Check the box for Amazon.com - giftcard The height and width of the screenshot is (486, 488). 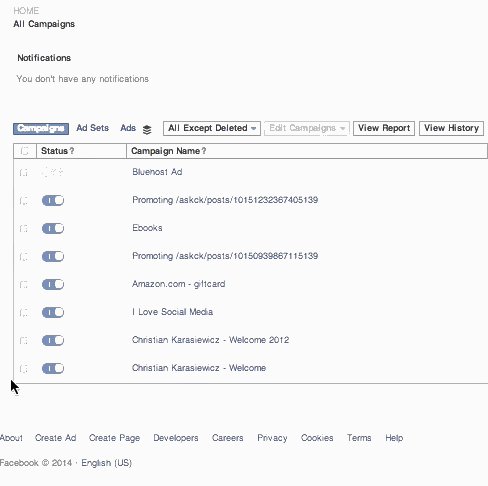click(x=24, y=285)
